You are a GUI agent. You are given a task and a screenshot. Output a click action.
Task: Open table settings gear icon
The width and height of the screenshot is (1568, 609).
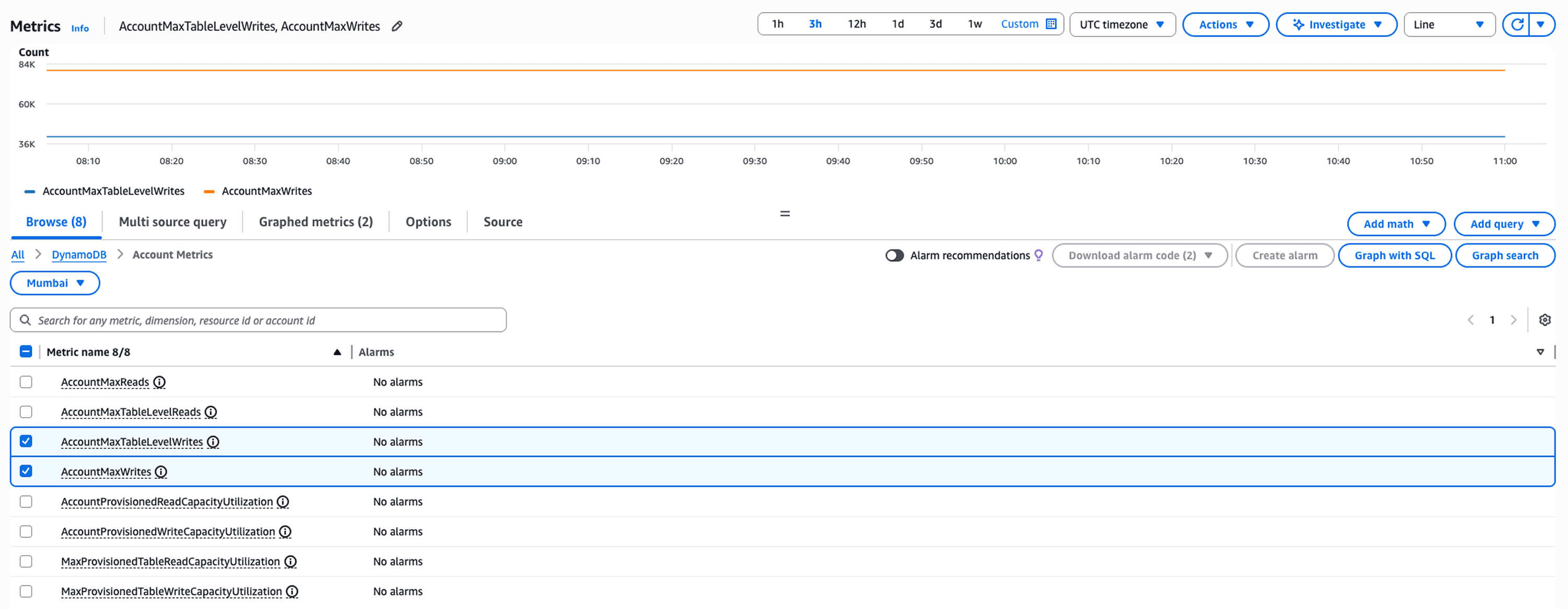pos(1544,320)
